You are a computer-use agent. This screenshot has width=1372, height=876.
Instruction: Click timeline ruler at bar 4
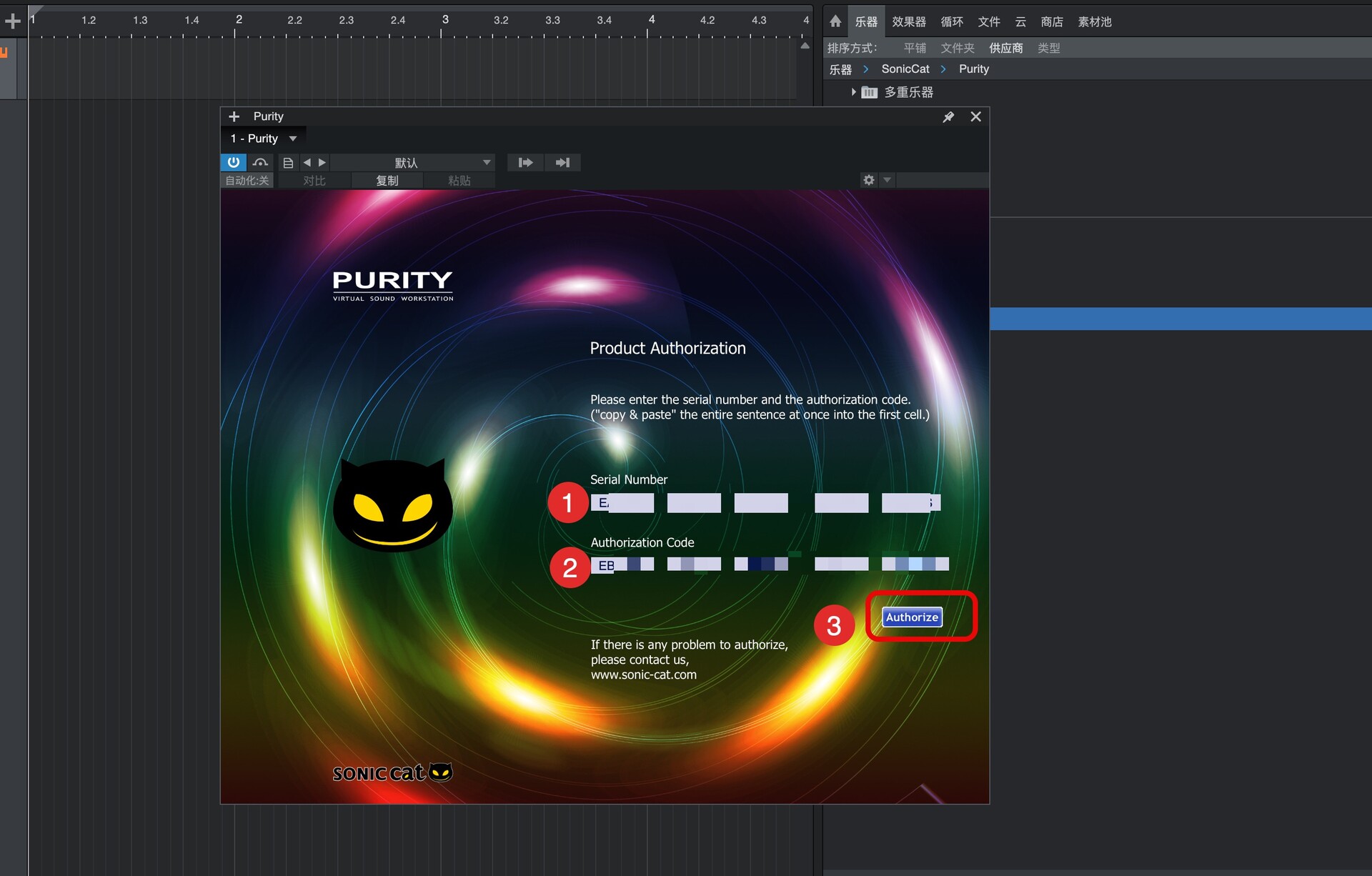652,20
